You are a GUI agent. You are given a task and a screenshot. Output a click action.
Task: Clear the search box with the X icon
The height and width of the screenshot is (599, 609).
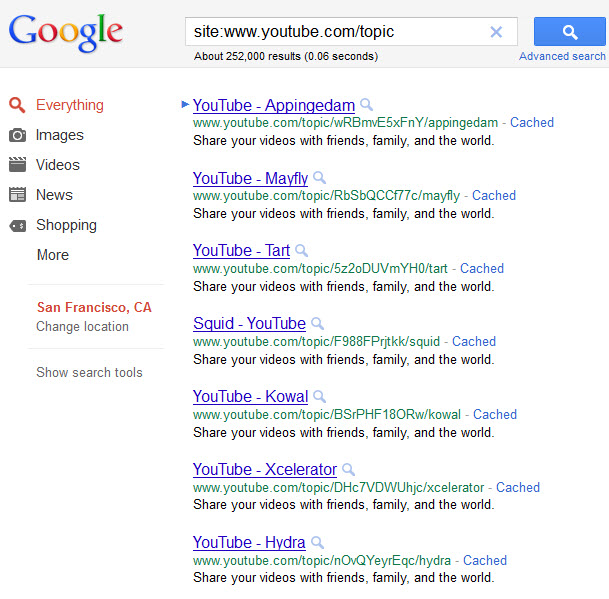496,31
